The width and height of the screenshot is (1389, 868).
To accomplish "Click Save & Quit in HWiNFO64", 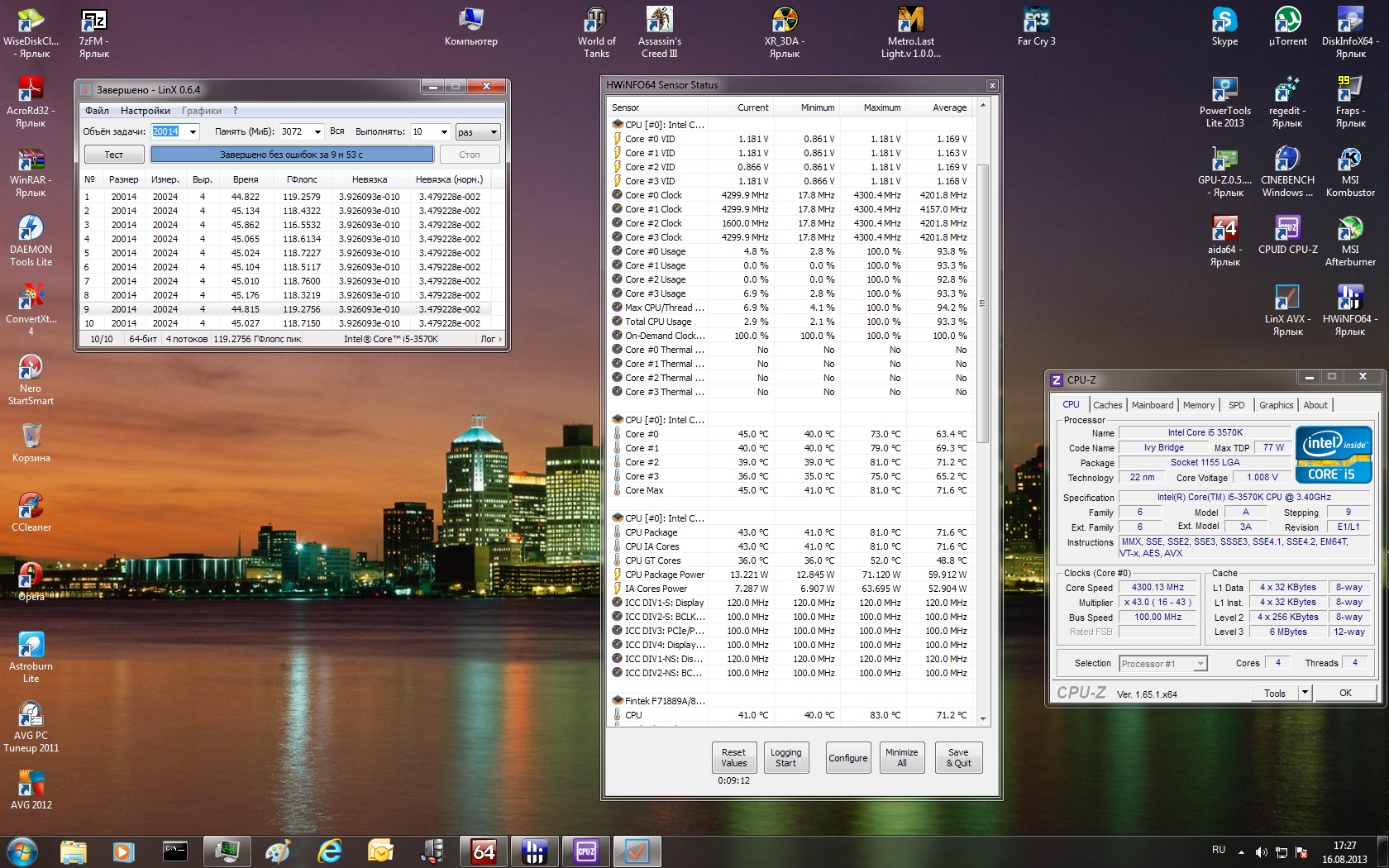I will [x=958, y=758].
